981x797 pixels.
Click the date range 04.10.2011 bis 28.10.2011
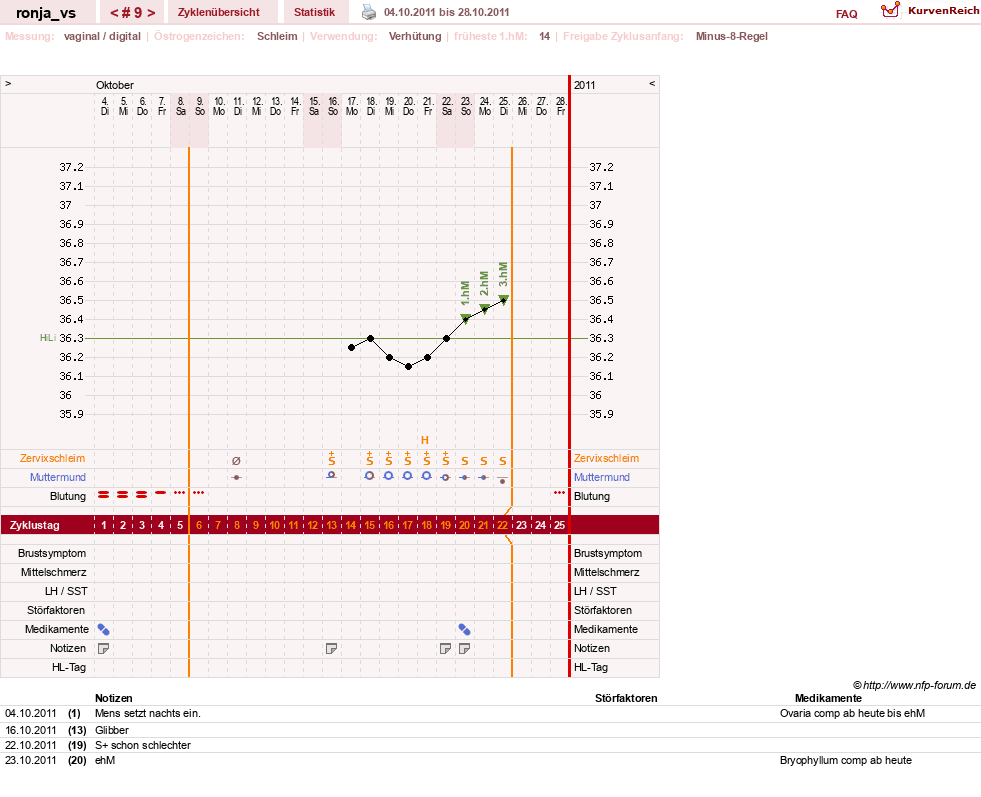point(447,12)
